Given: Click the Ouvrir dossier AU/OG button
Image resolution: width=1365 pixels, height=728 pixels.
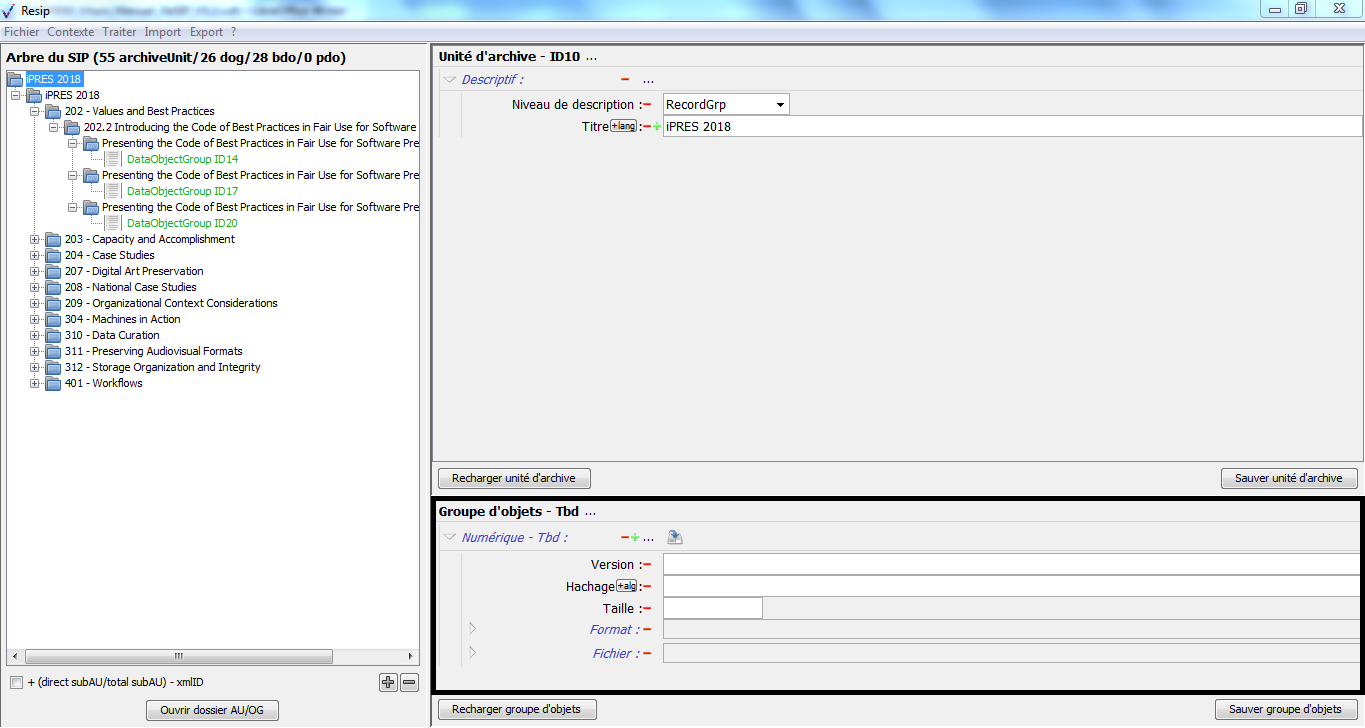Looking at the screenshot, I should pyautogui.click(x=212, y=711).
